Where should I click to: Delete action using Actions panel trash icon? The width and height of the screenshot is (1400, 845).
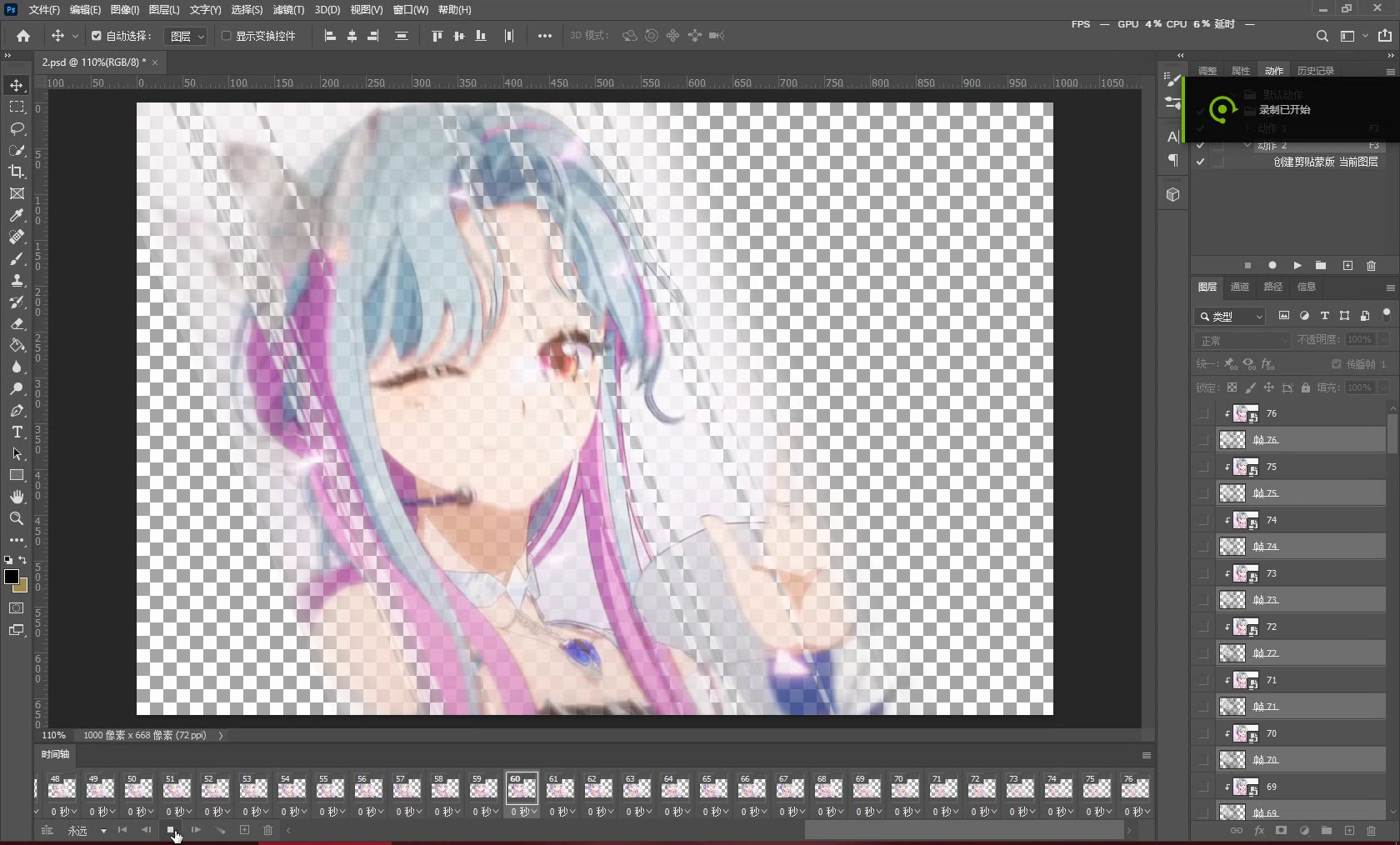click(x=1371, y=266)
